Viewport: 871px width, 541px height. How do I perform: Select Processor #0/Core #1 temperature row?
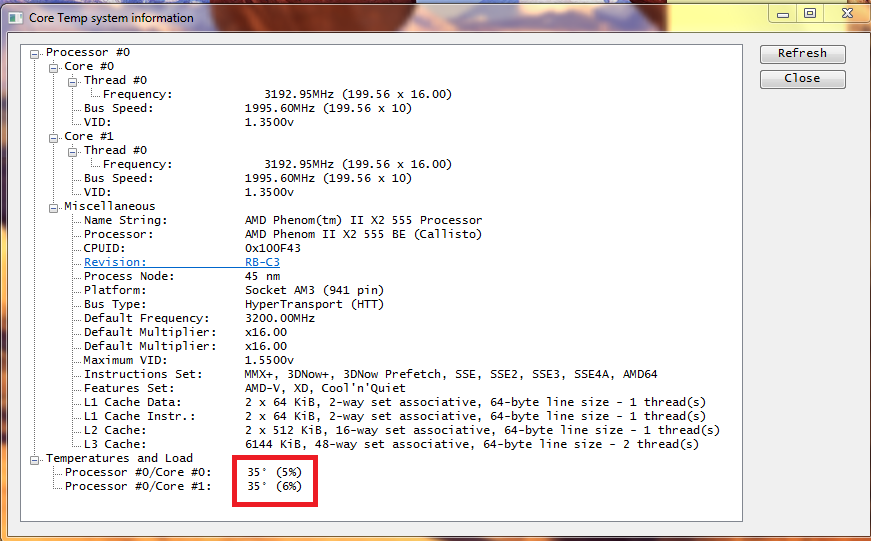183,487
